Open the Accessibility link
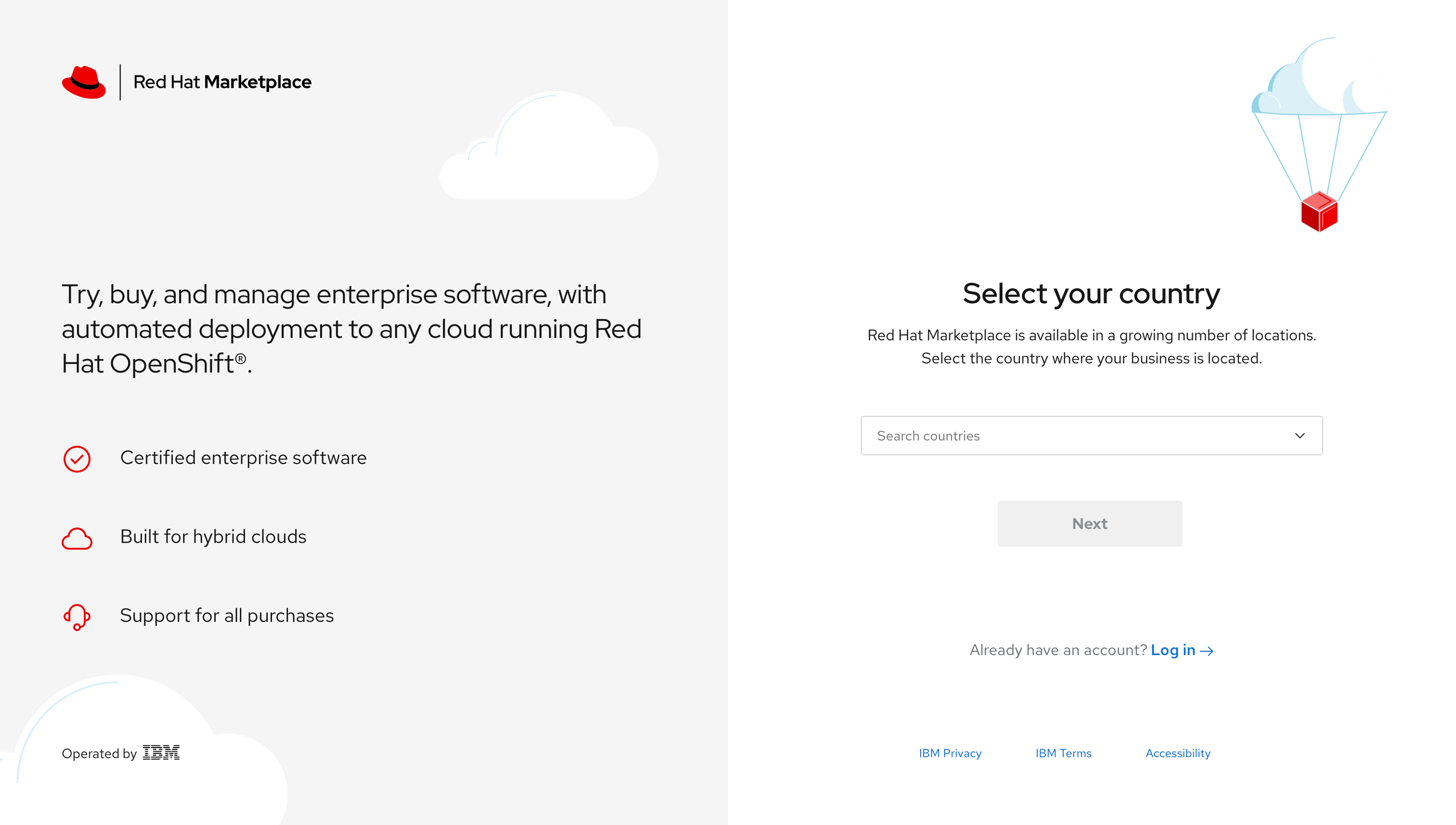The width and height of the screenshot is (1456, 825). pyautogui.click(x=1178, y=753)
